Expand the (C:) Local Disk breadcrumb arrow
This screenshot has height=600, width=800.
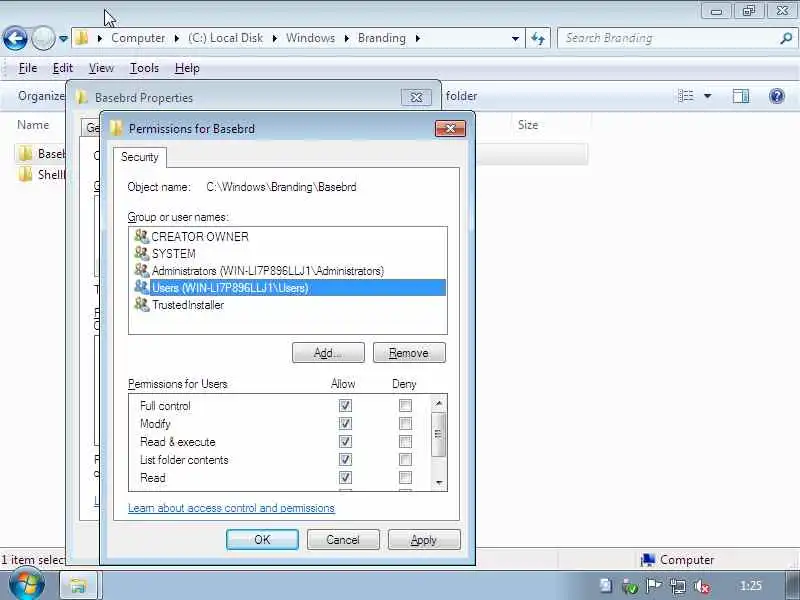[x=275, y=38]
